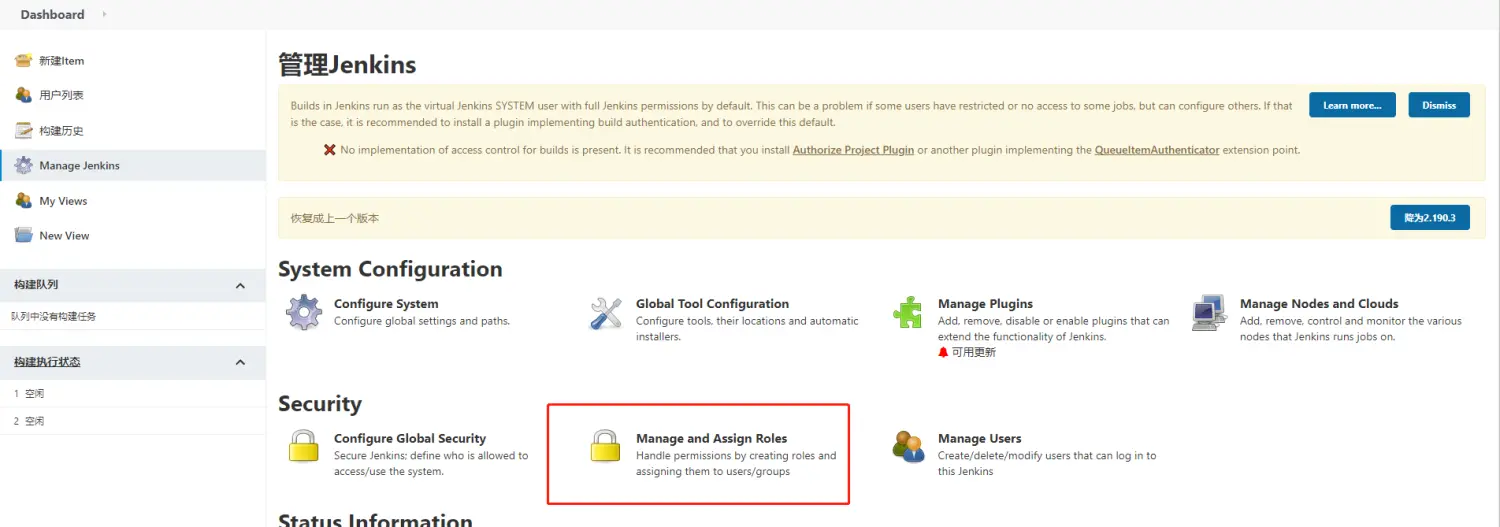Dismiss the build authentication warning
Viewport: 1500px width, 527px height.
click(x=1439, y=105)
